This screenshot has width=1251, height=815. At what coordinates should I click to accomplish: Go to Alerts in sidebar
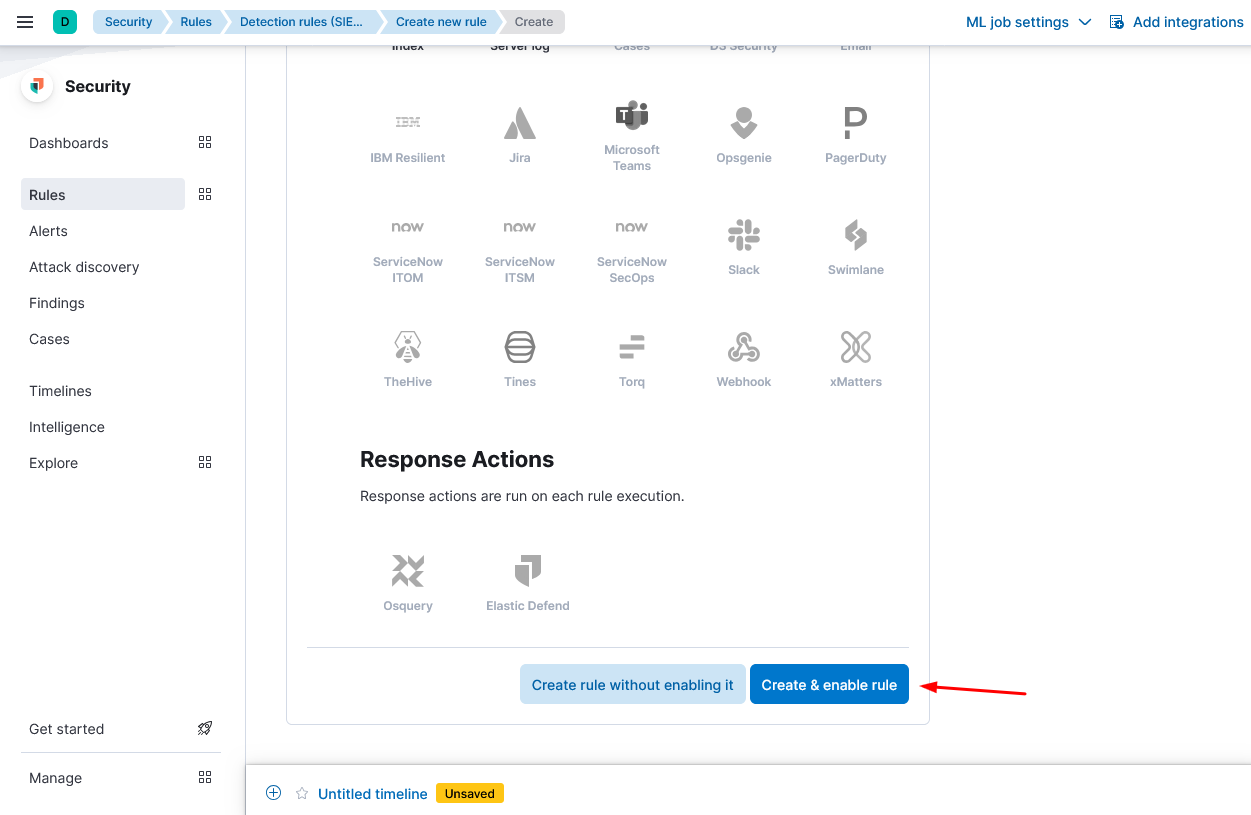point(49,231)
